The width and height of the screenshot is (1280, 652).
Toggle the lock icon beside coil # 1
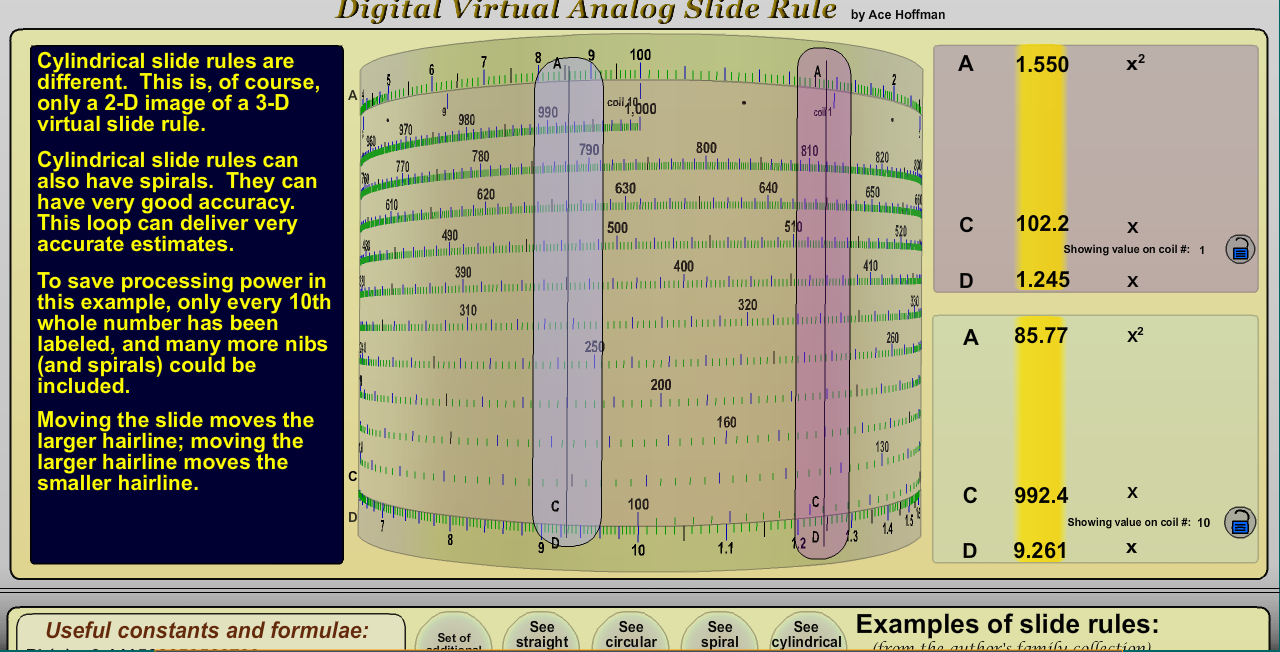[x=1240, y=249]
